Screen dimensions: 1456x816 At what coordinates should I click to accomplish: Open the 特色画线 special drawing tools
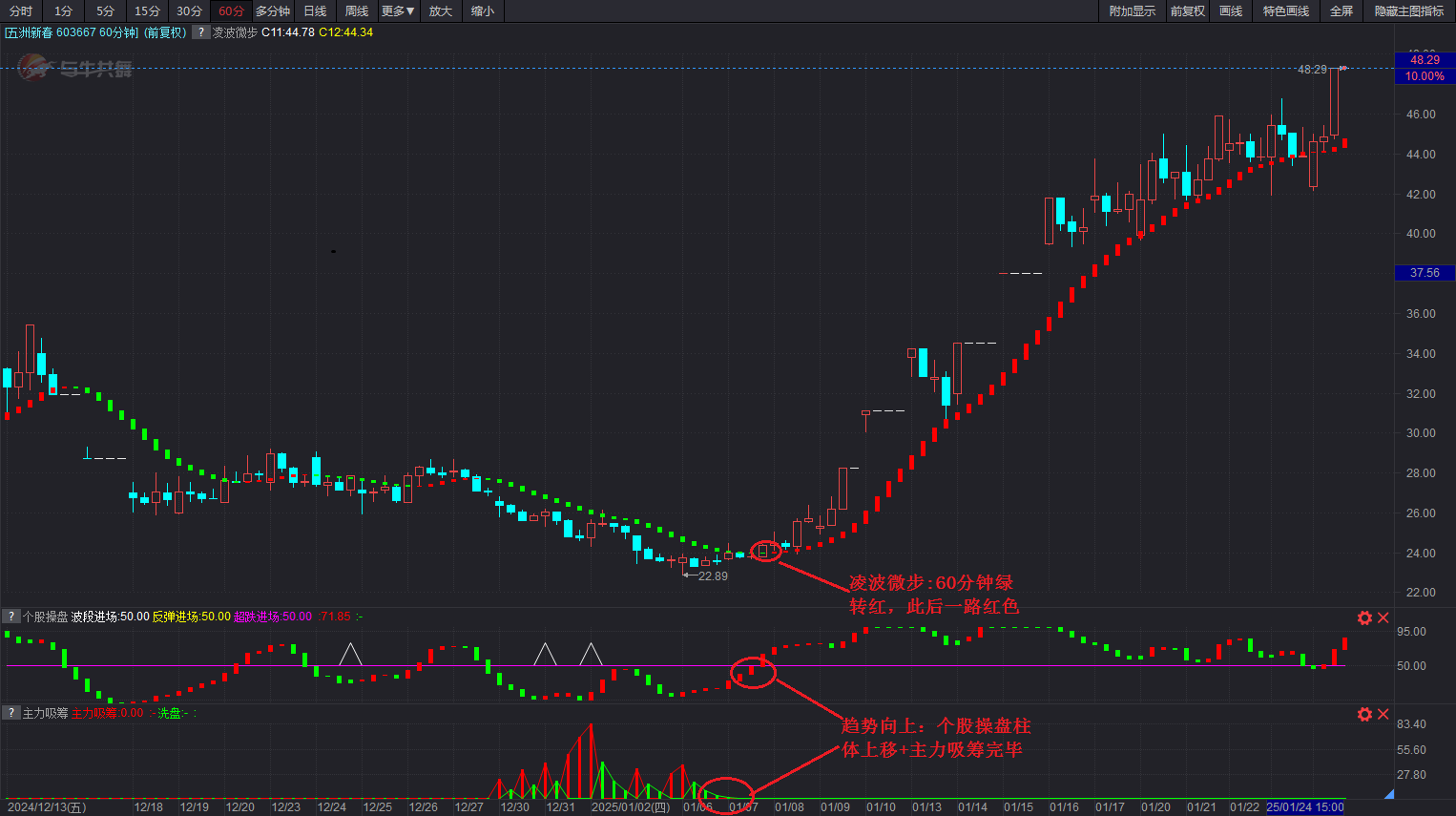[1286, 11]
